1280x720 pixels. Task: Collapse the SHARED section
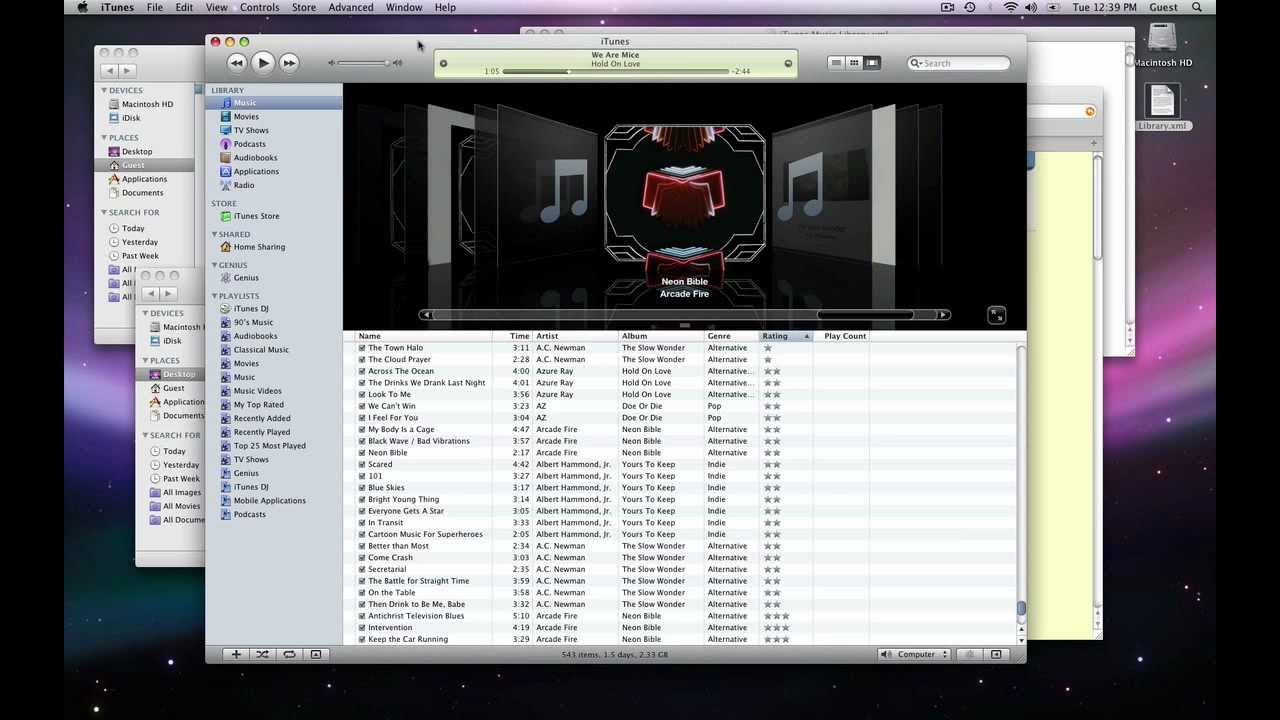tap(214, 234)
